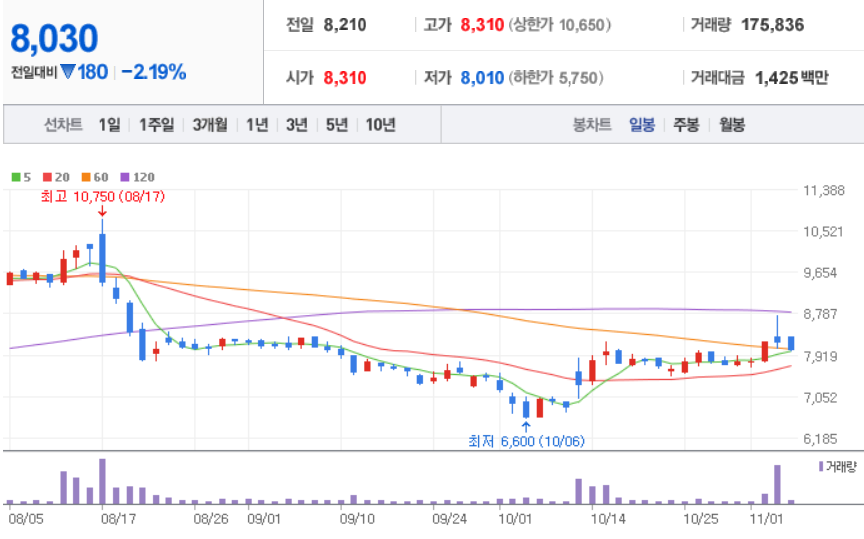Click the current price 8,030

point(54,39)
